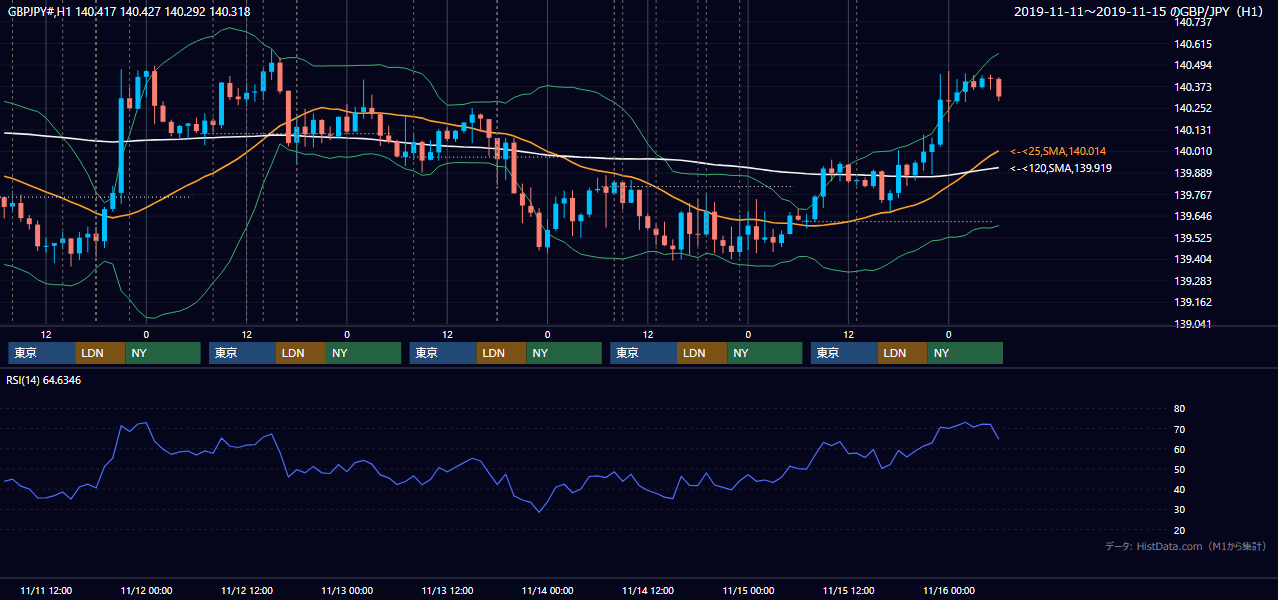Select the 11/13 12:00 date label

[447, 590]
